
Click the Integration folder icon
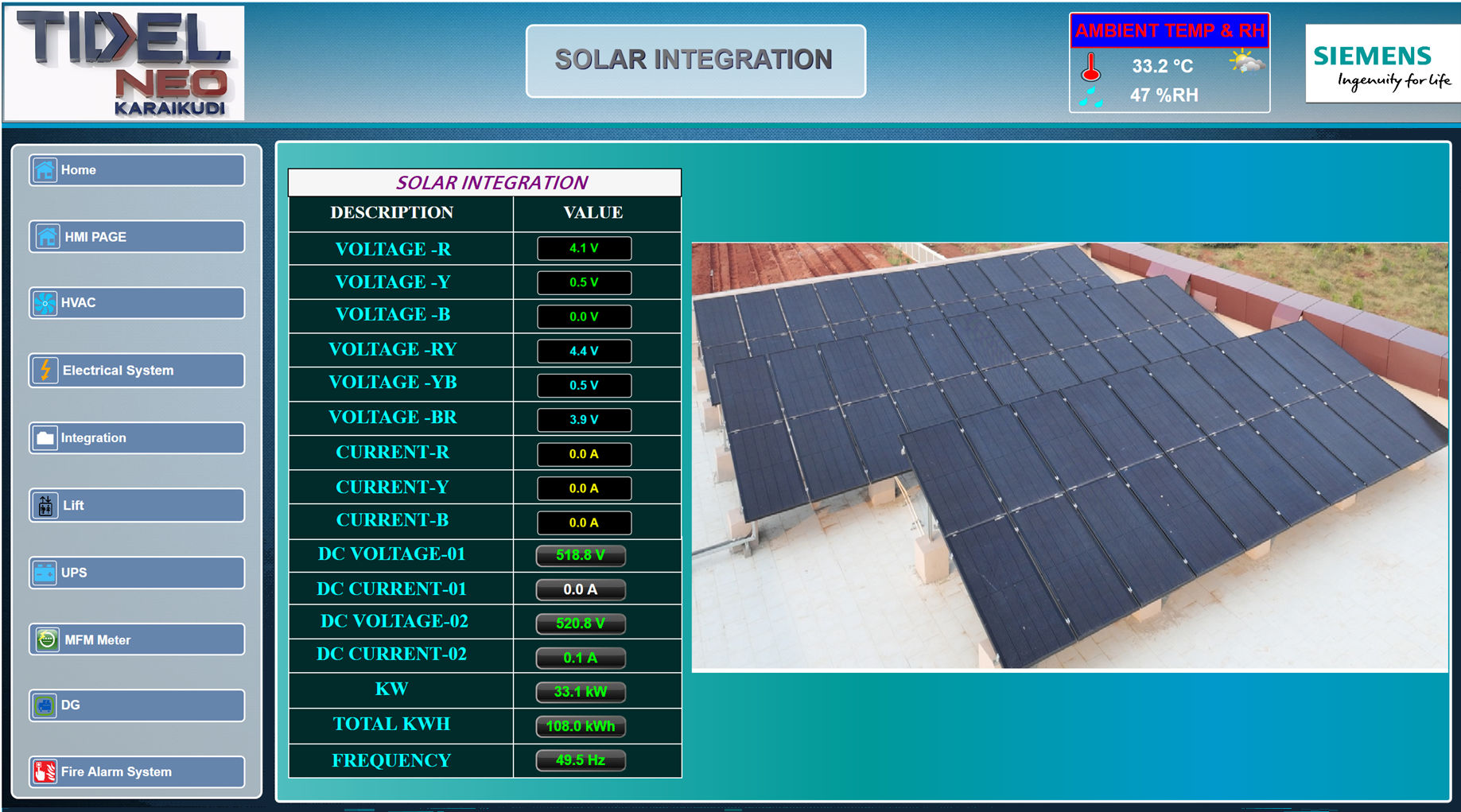[45, 438]
